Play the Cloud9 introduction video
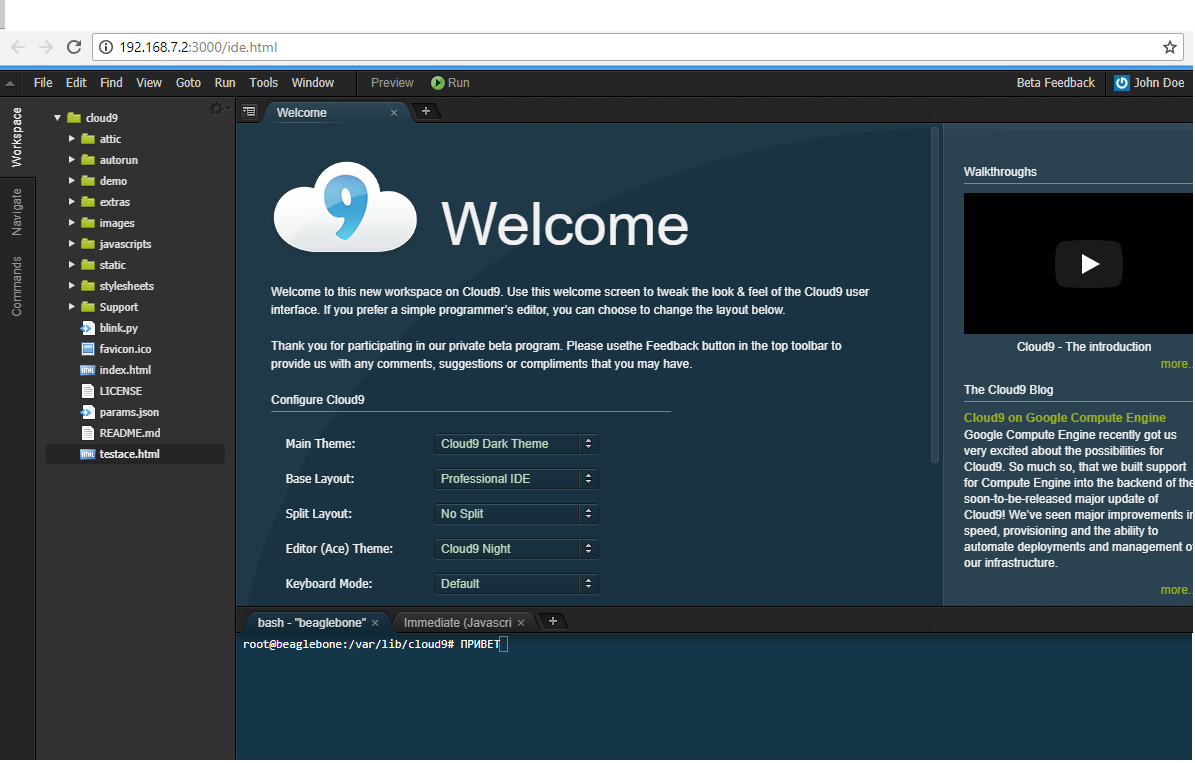The height and width of the screenshot is (763, 1195). point(1088,264)
